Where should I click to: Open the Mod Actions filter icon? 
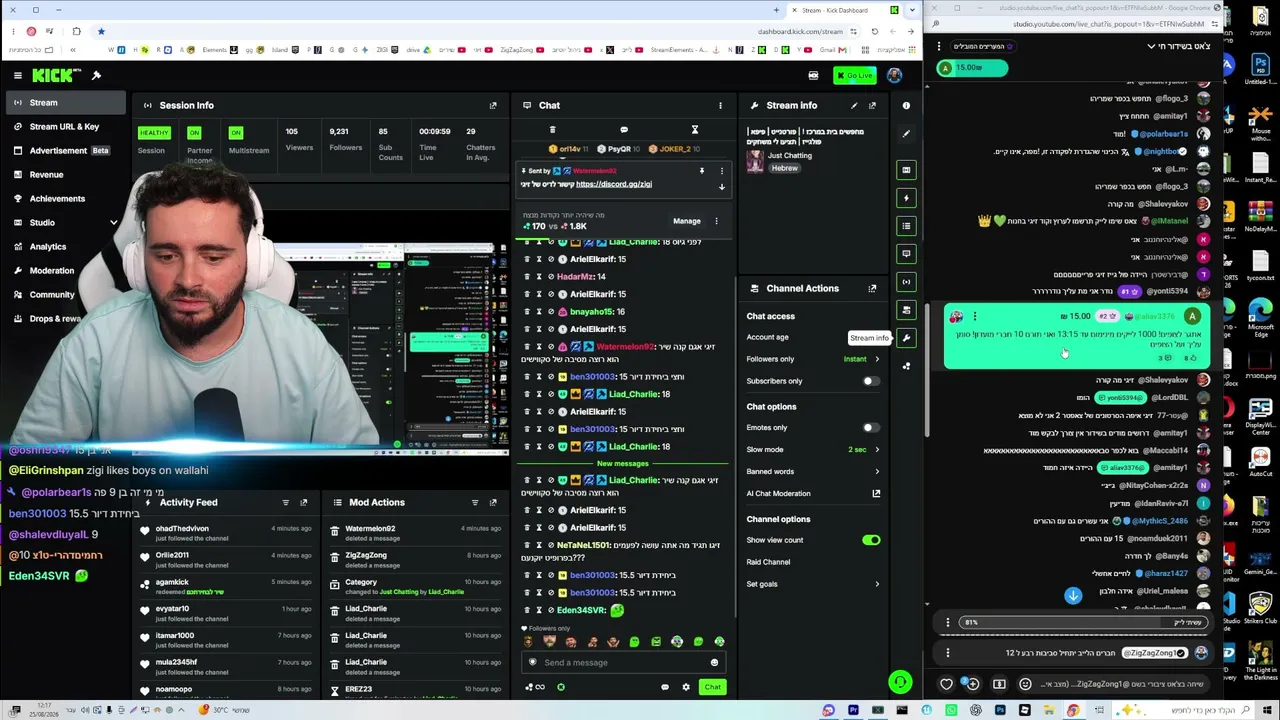tap(475, 502)
